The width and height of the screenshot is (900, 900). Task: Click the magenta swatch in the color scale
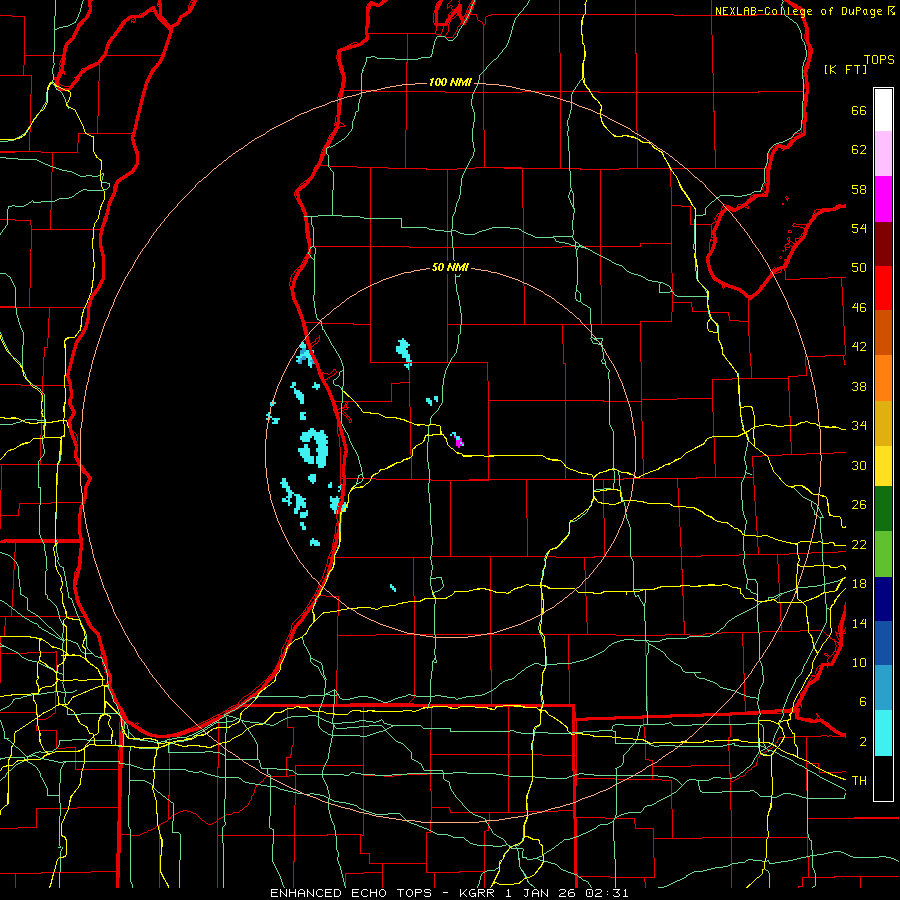point(883,199)
